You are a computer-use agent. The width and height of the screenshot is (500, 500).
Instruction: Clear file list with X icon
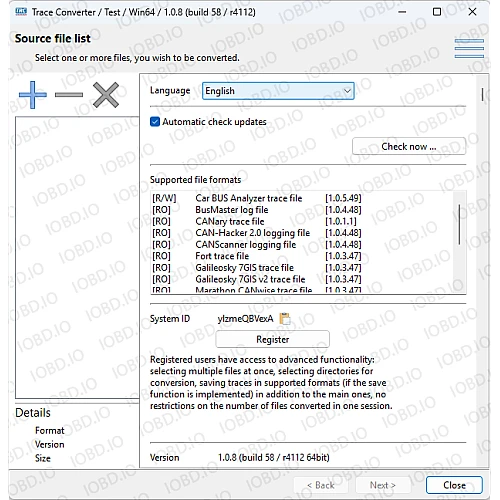(x=106, y=95)
